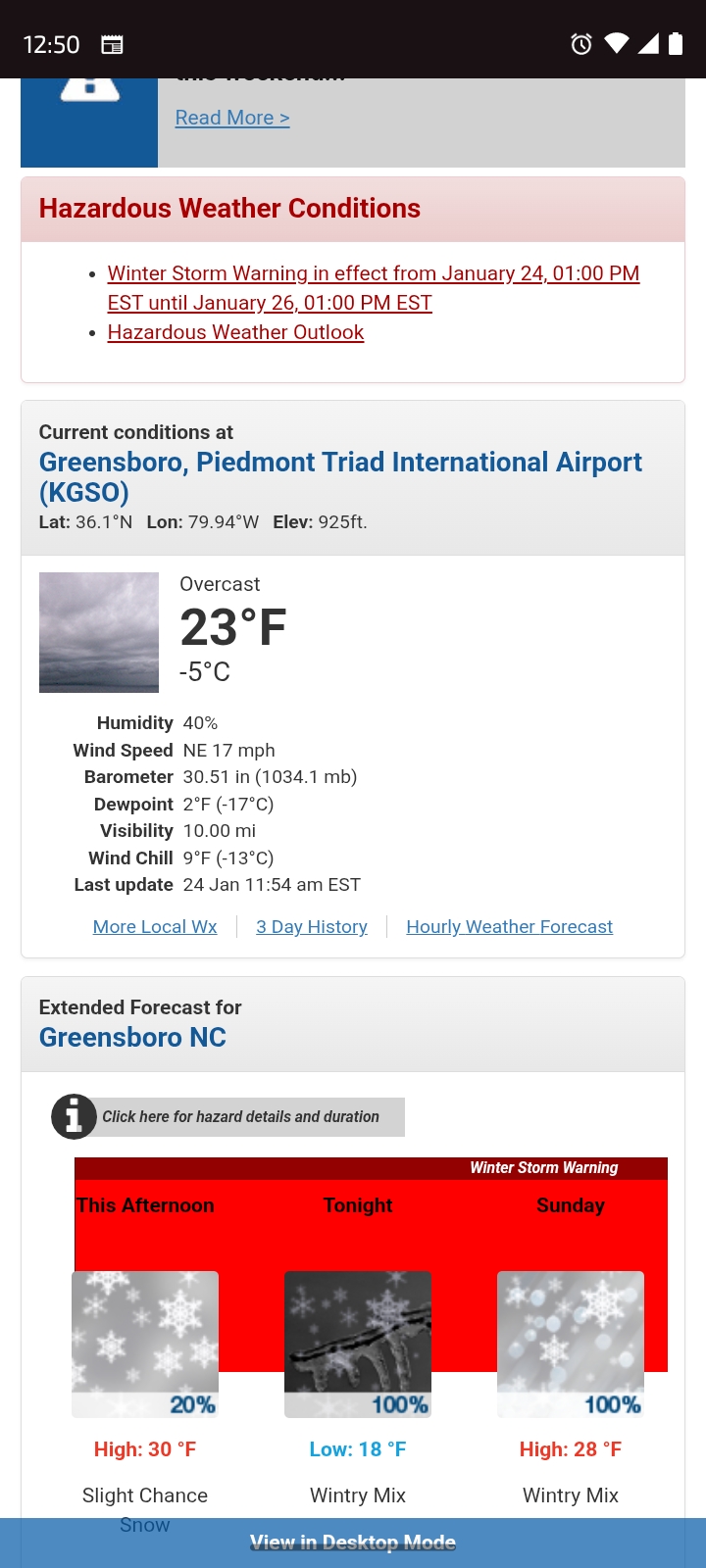This screenshot has width=706, height=1568.
Task: Tap the Wi-Fi signal status icon
Action: pyautogui.click(x=617, y=44)
